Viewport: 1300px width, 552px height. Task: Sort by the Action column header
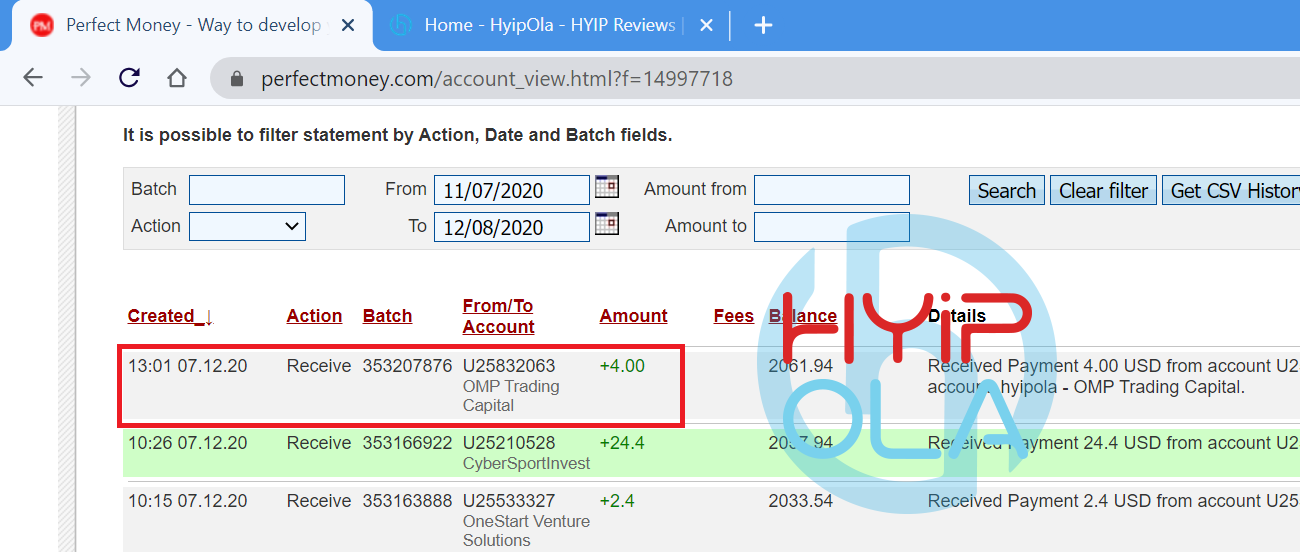(x=314, y=316)
